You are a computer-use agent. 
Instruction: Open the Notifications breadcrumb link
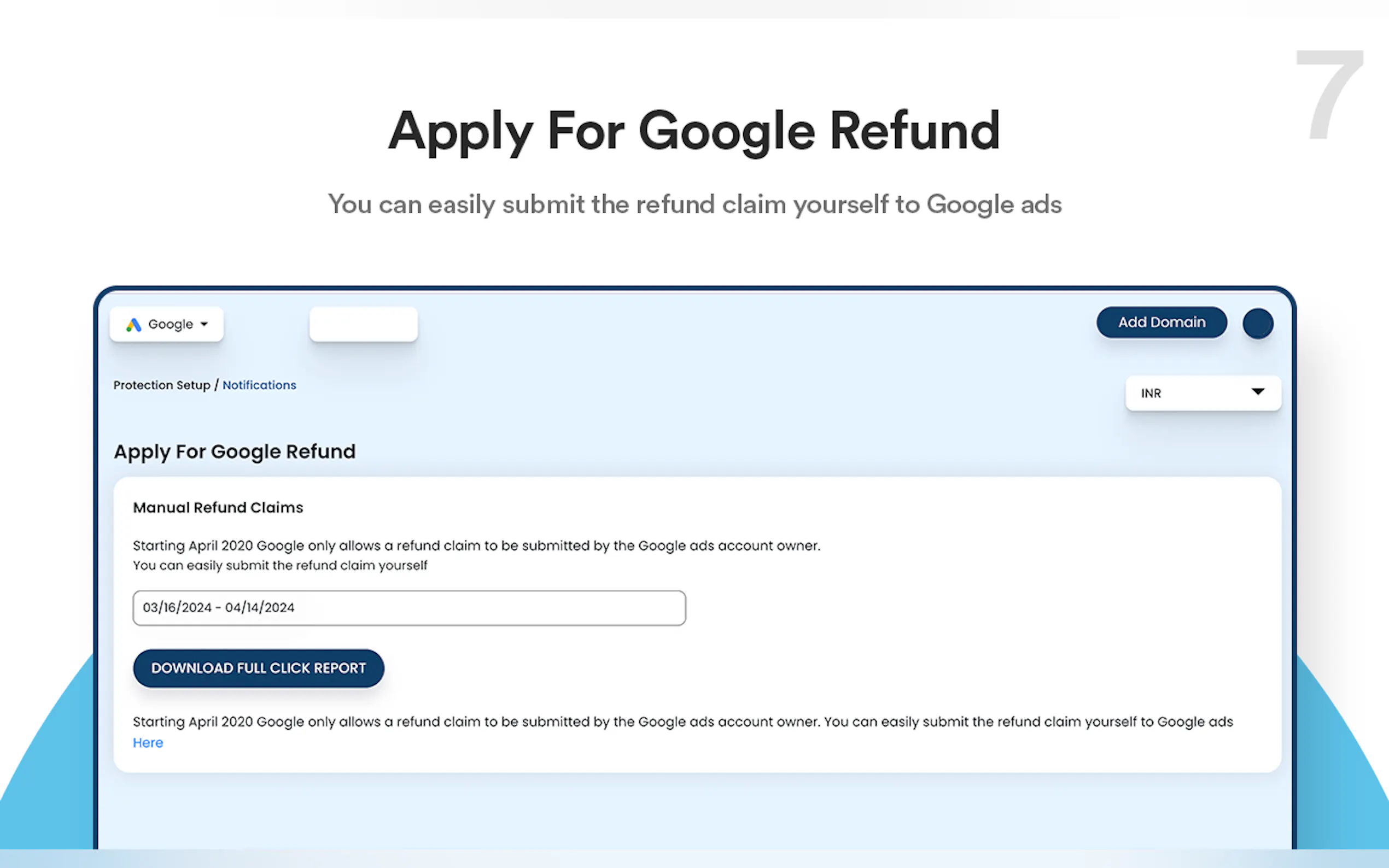point(259,385)
